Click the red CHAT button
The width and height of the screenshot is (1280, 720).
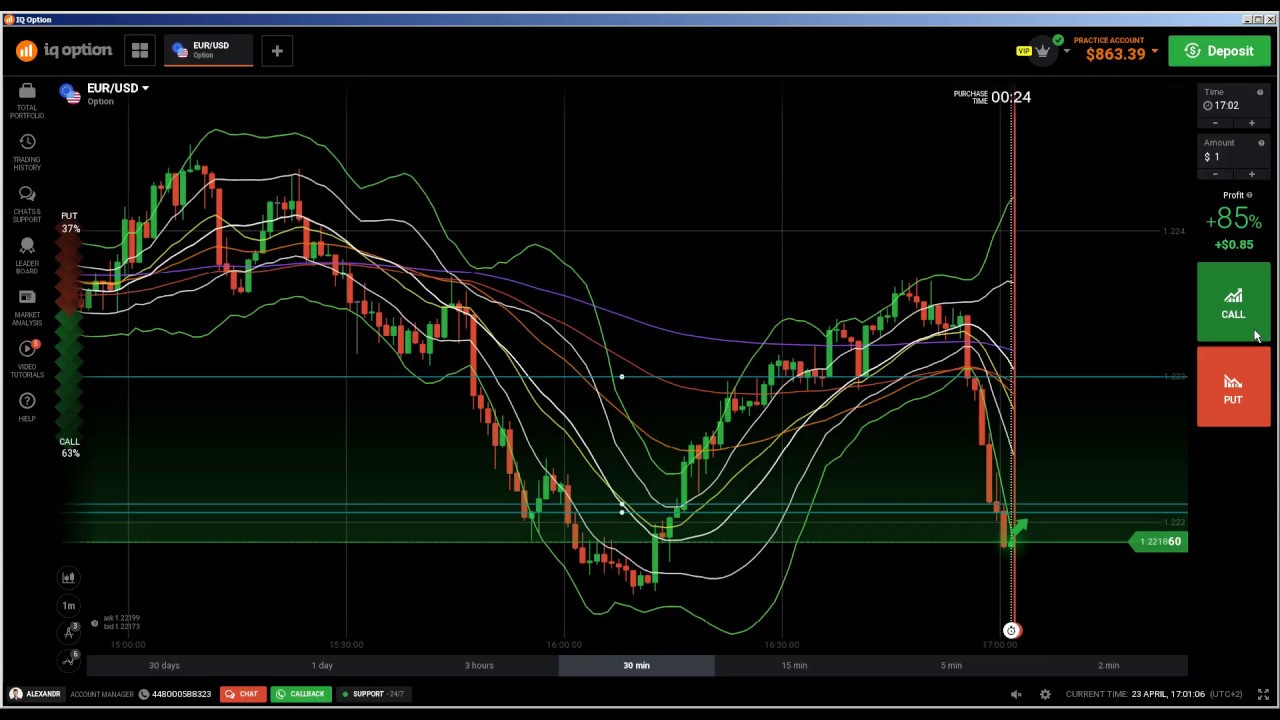click(x=242, y=694)
